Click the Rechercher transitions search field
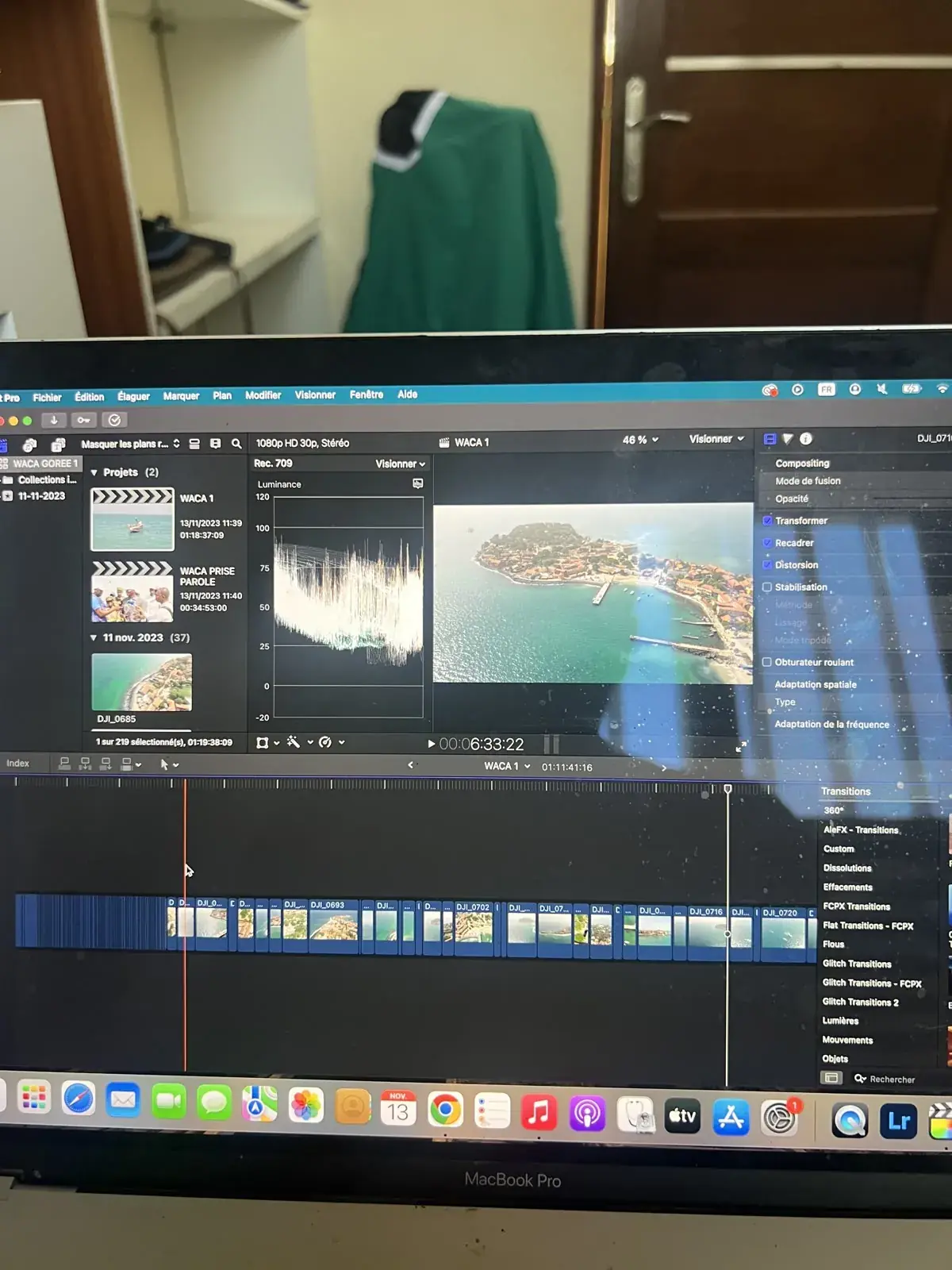 [x=892, y=1079]
